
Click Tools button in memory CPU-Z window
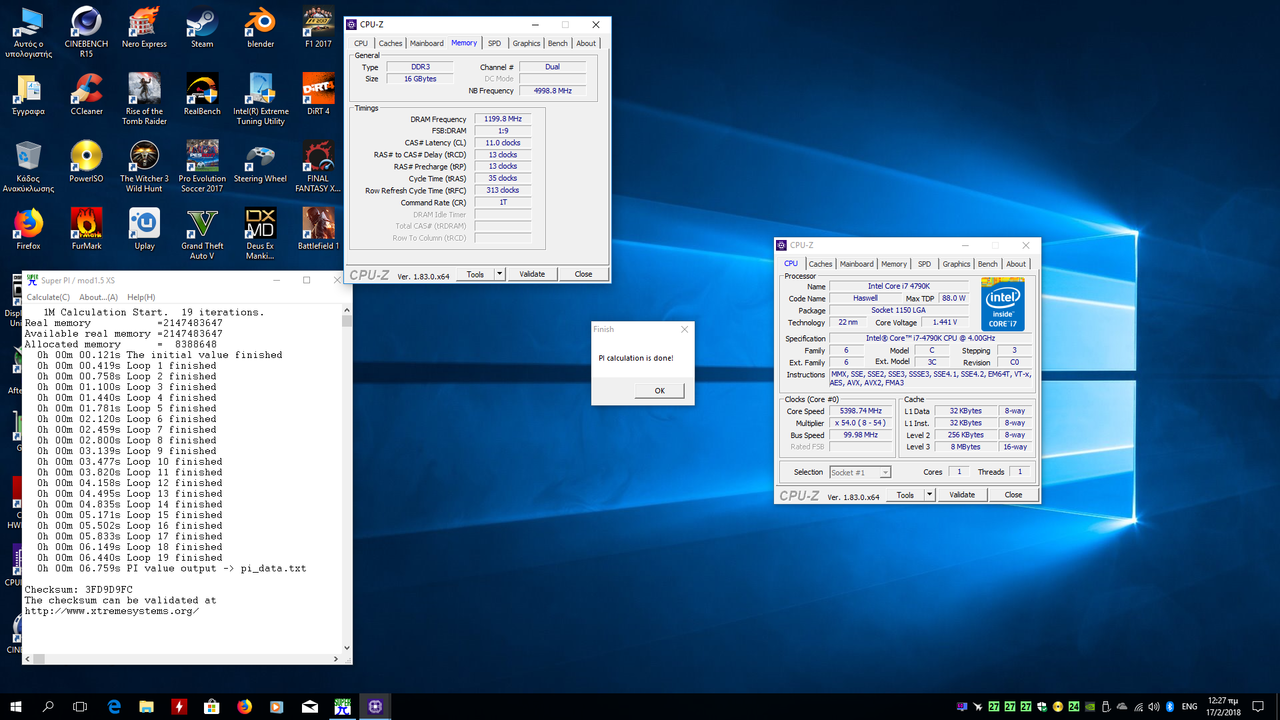click(475, 274)
